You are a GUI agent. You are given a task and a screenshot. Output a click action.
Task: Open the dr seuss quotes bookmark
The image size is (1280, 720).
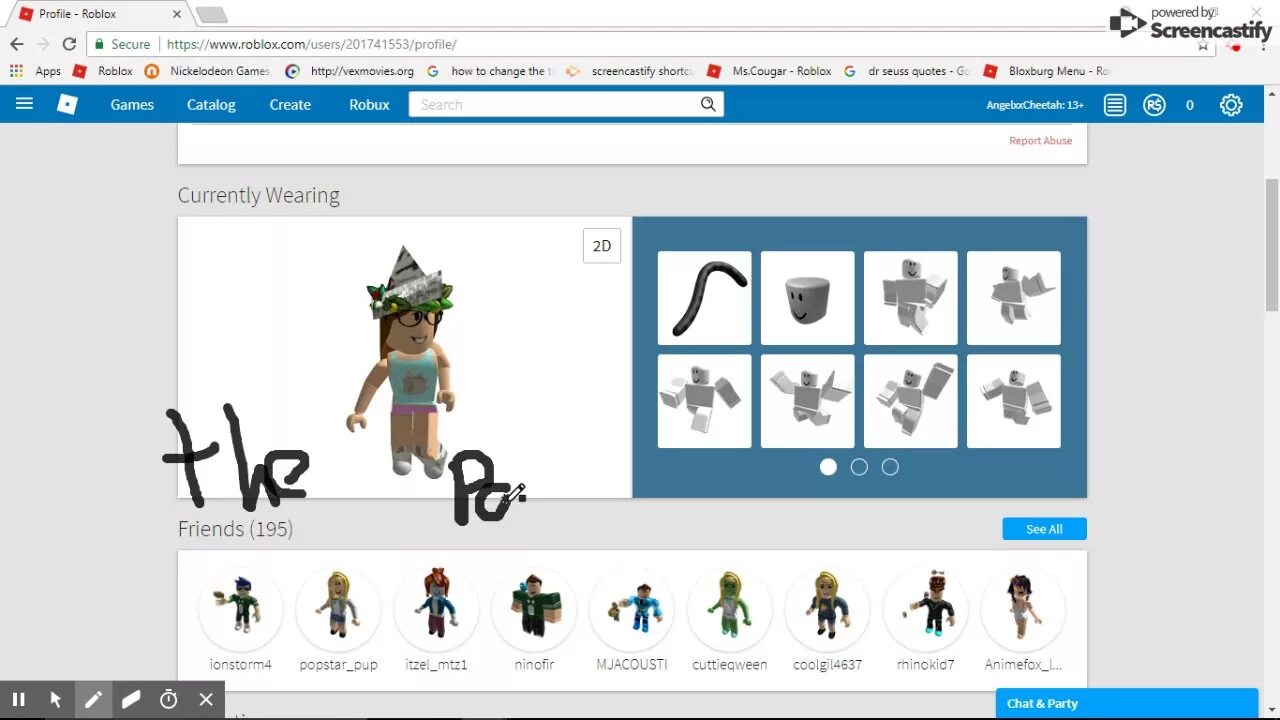[907, 71]
